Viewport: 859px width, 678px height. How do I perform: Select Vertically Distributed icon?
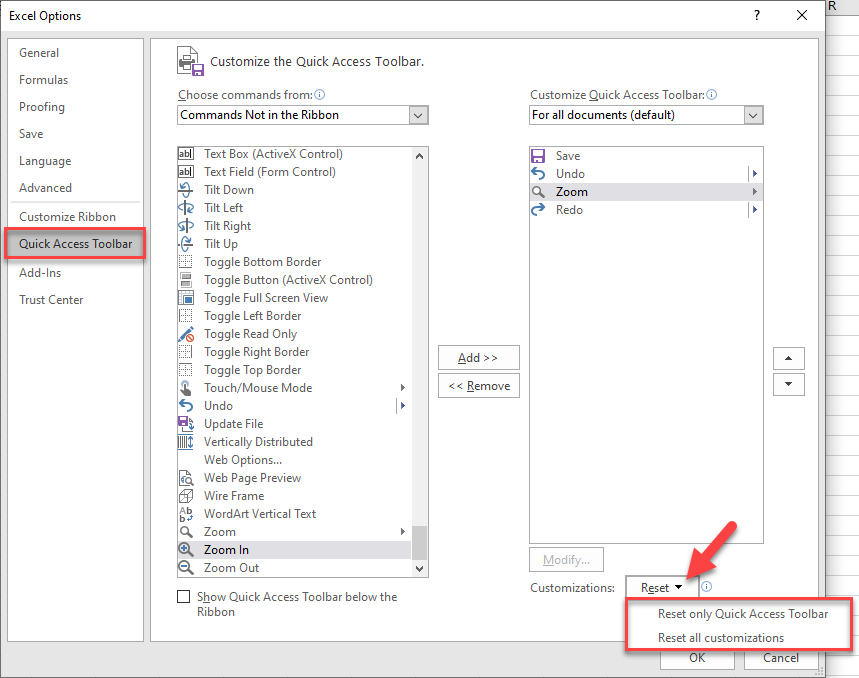point(186,442)
